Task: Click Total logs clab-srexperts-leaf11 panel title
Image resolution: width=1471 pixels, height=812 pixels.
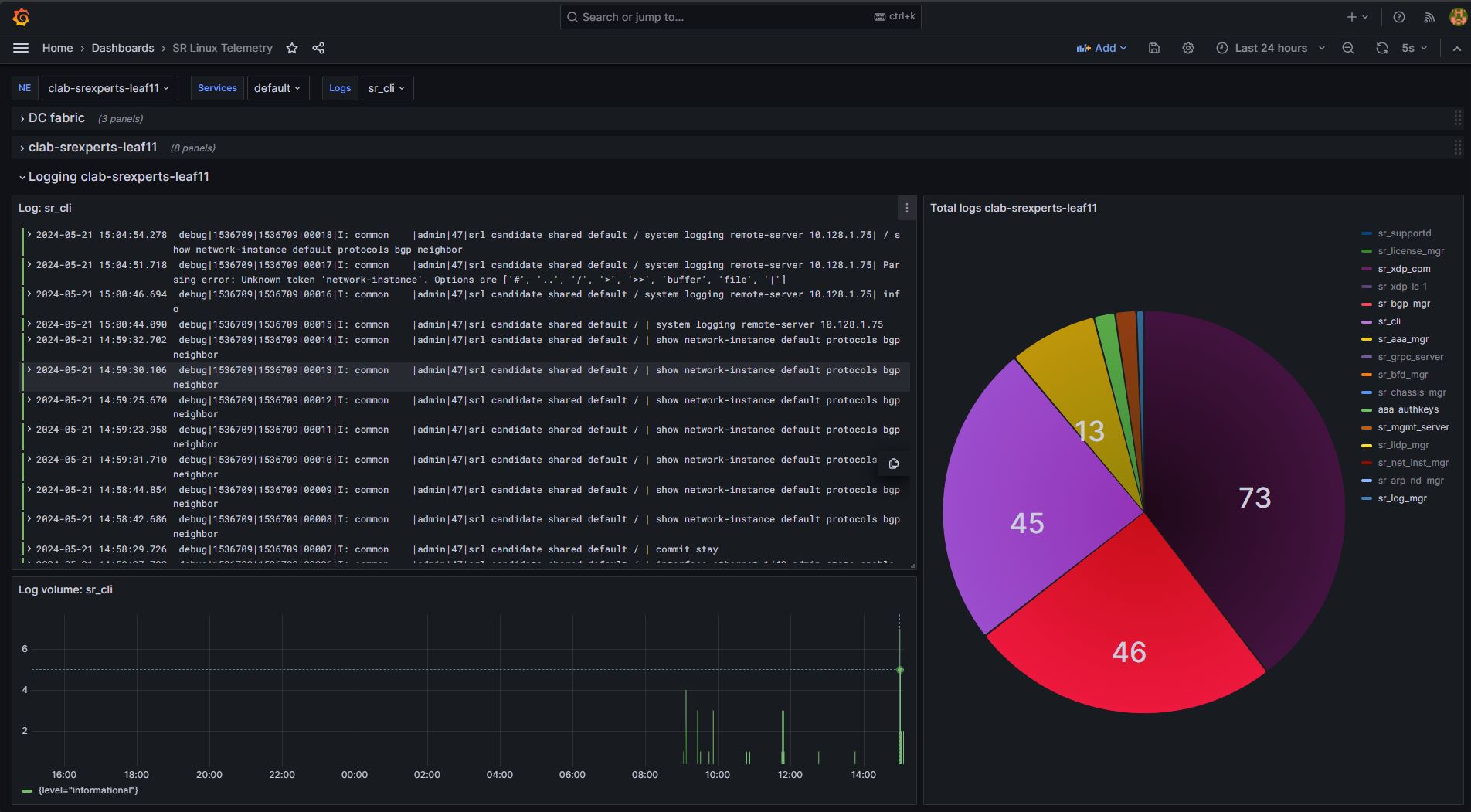Action: 1014,208
